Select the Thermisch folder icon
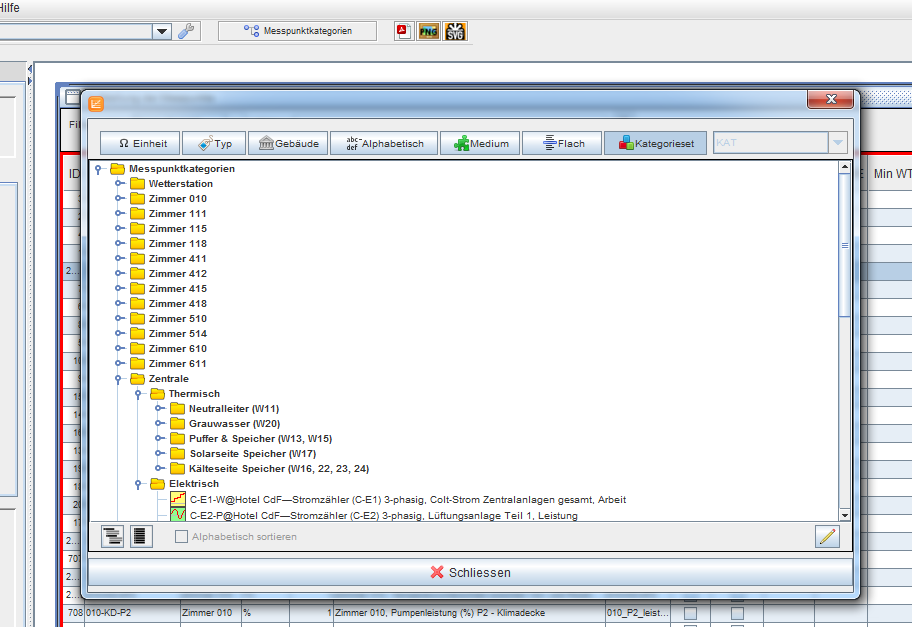 click(158, 394)
